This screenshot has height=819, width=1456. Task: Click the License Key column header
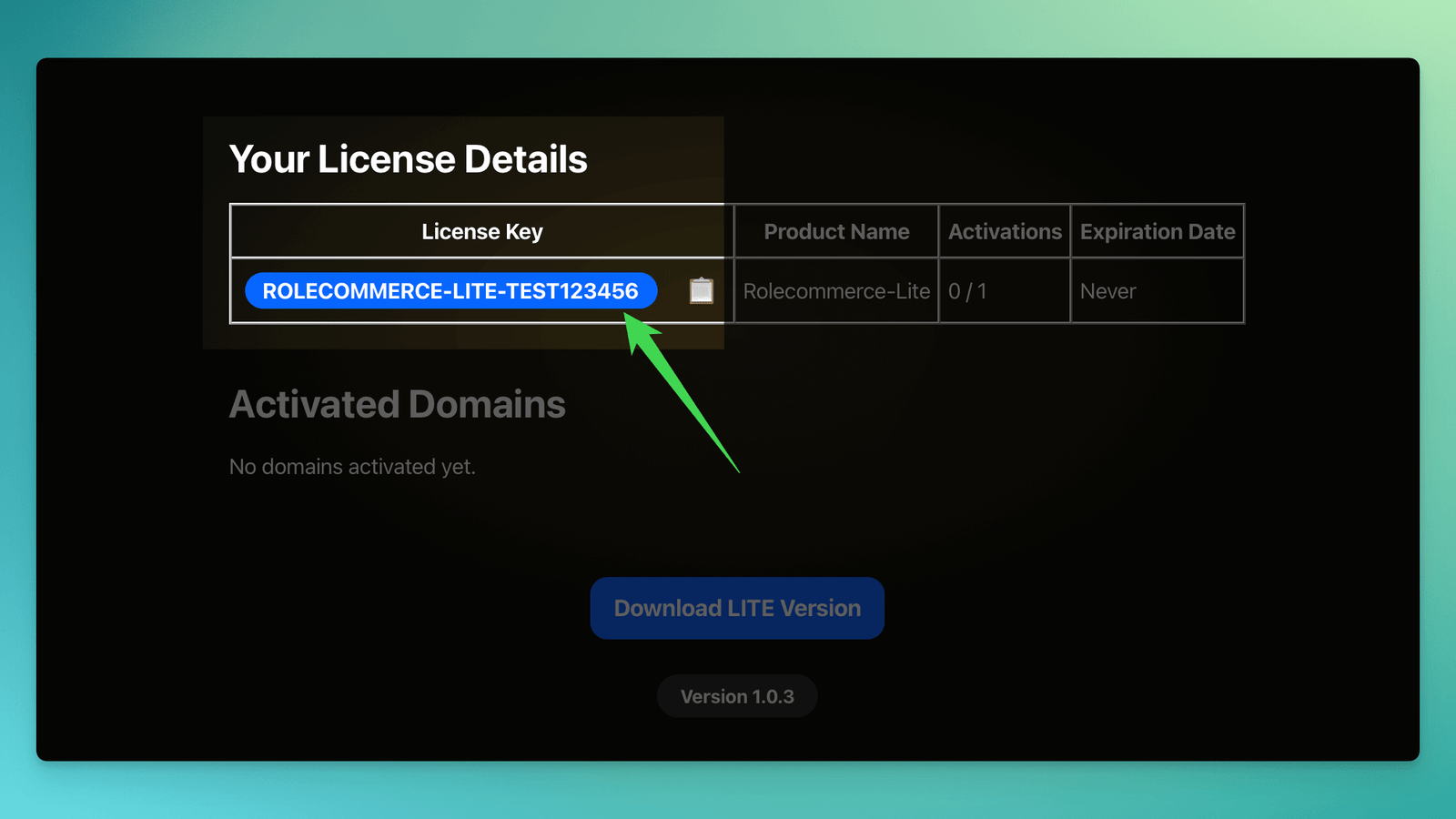click(482, 231)
